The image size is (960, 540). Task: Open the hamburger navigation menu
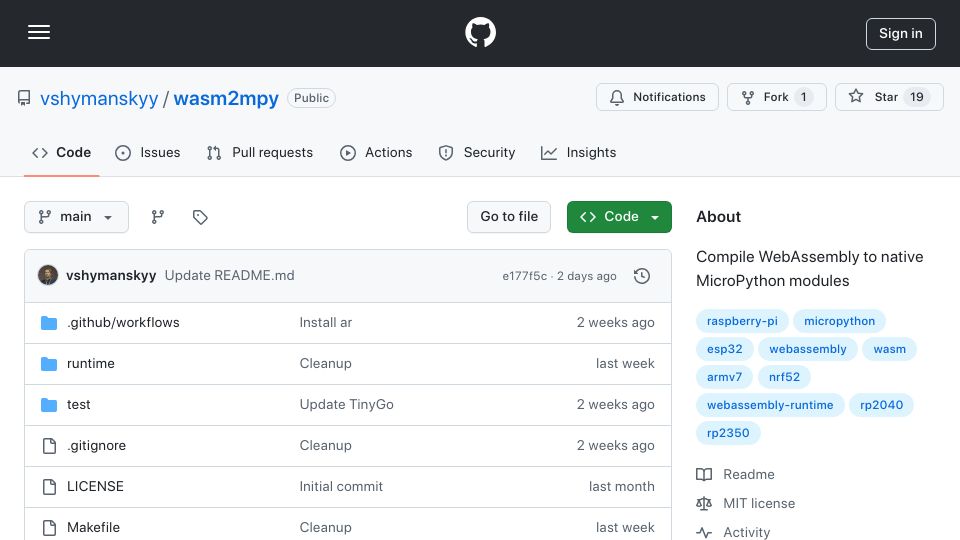(x=39, y=32)
